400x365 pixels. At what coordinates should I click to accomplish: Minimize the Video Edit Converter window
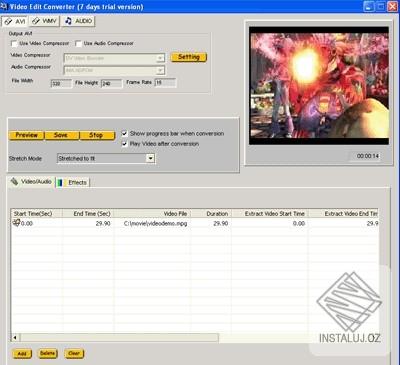[x=369, y=6]
